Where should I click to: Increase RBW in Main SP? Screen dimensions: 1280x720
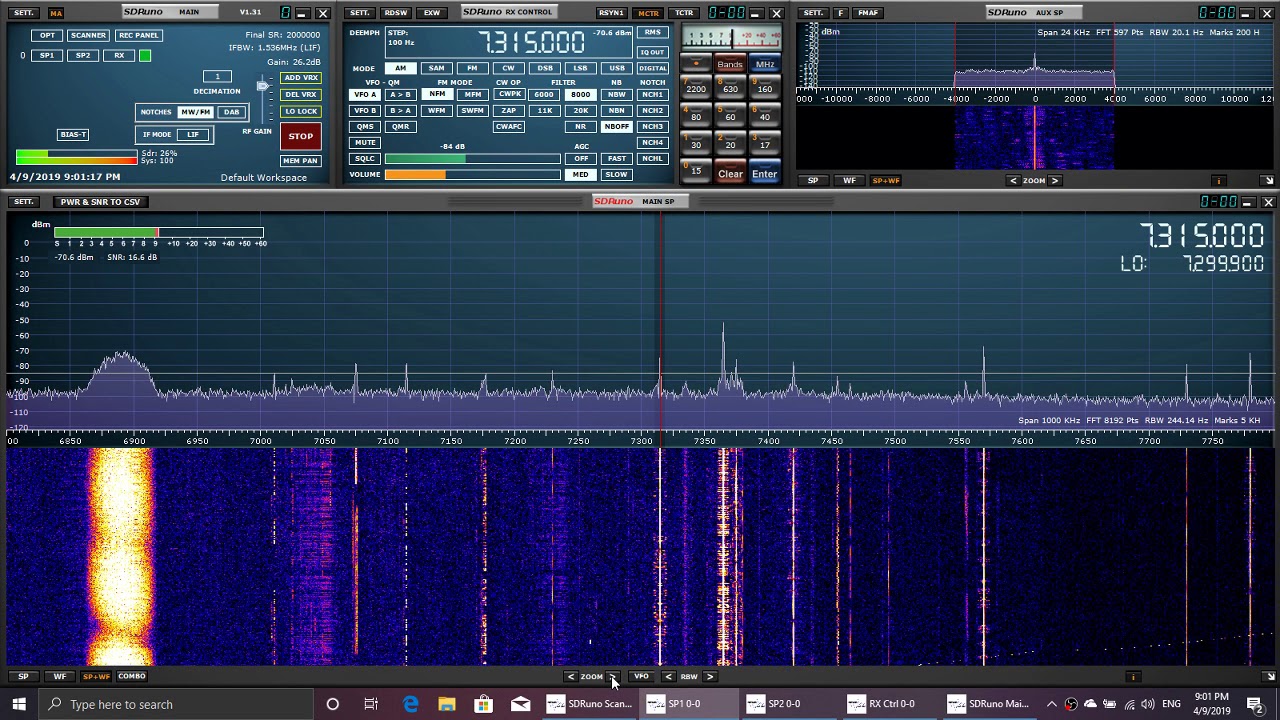point(710,677)
